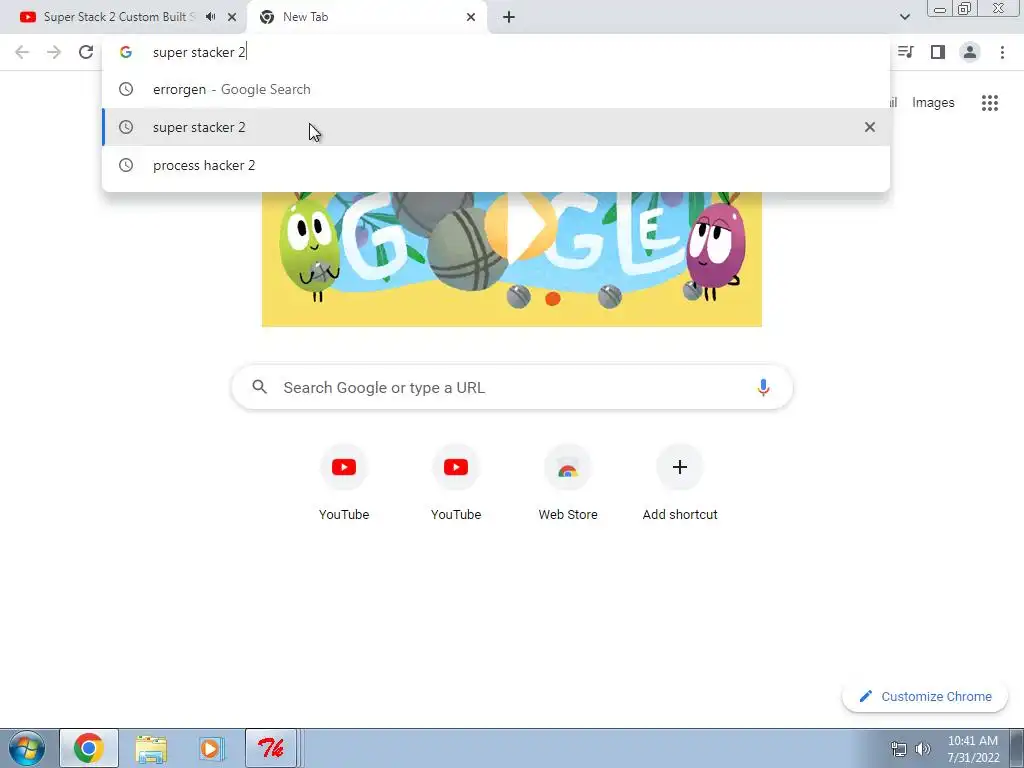Open the second YouTube shortcut
1024x768 pixels.
[x=456, y=483]
